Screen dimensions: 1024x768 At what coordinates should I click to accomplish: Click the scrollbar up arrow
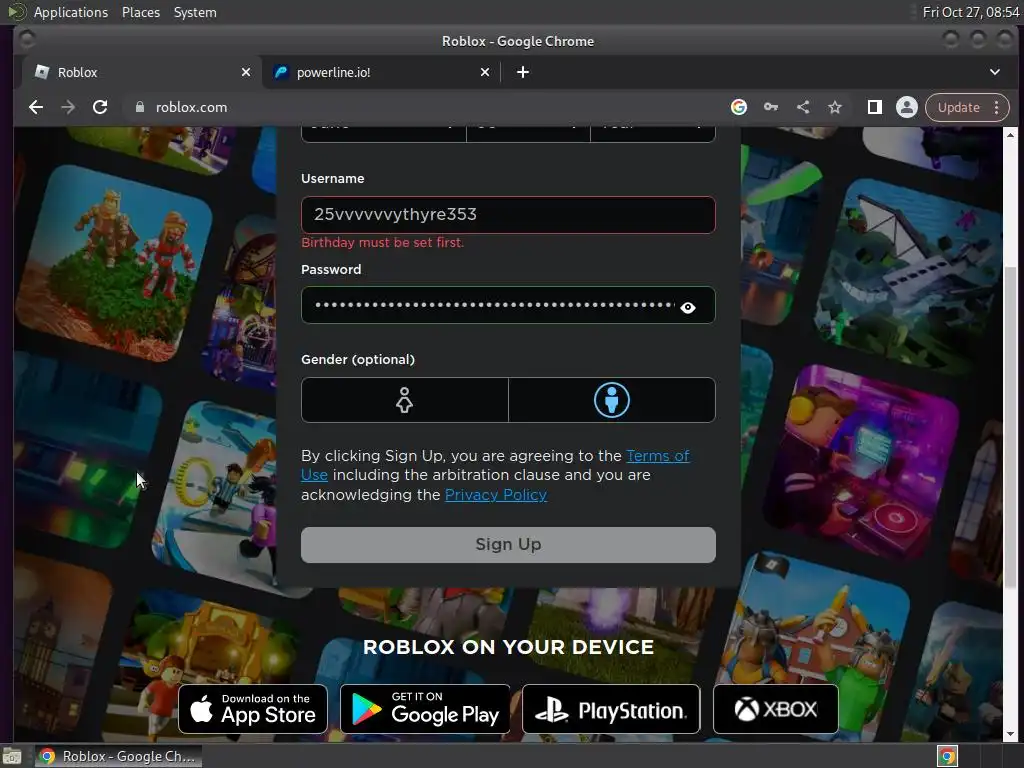point(1010,135)
